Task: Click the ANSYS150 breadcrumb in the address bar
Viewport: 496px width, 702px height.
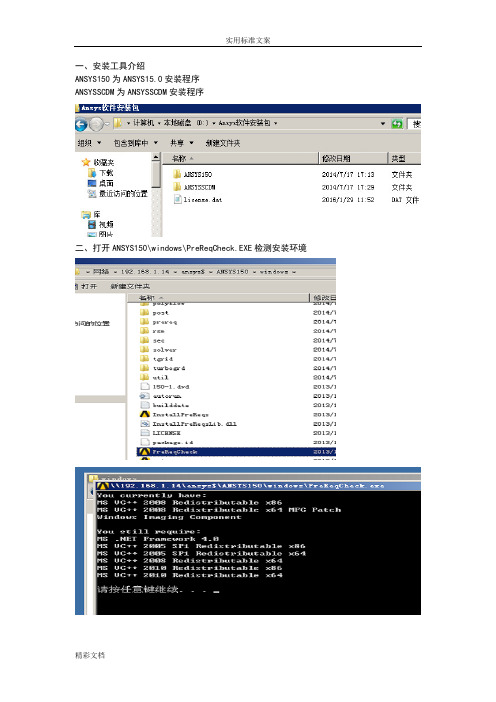Action: tap(232, 272)
